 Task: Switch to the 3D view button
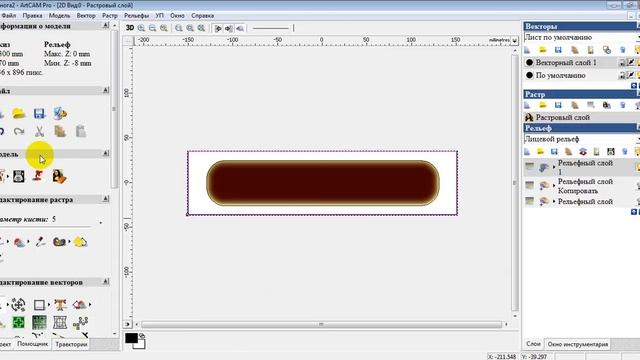tap(130, 28)
